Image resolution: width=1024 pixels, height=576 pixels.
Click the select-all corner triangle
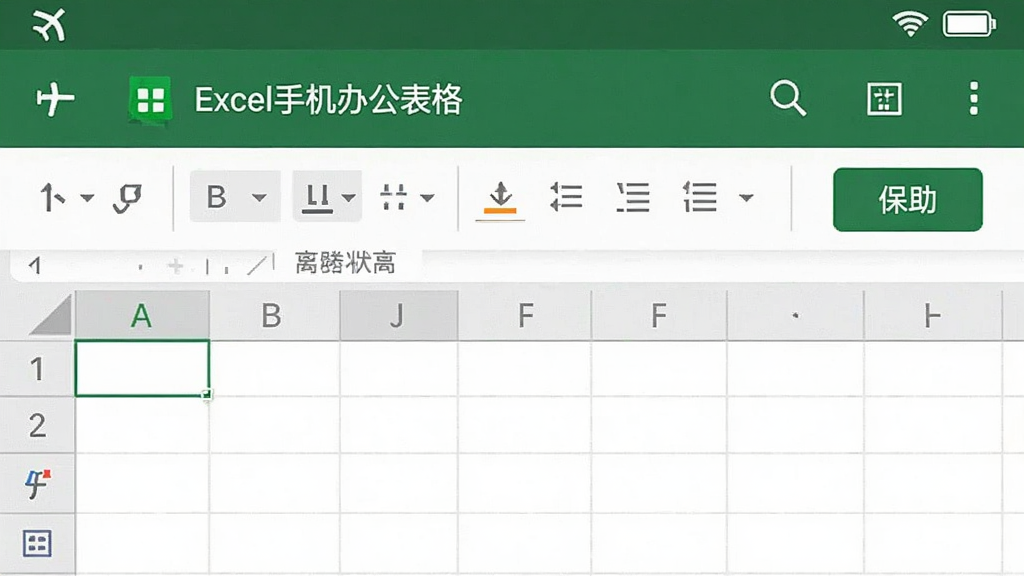coord(50,315)
